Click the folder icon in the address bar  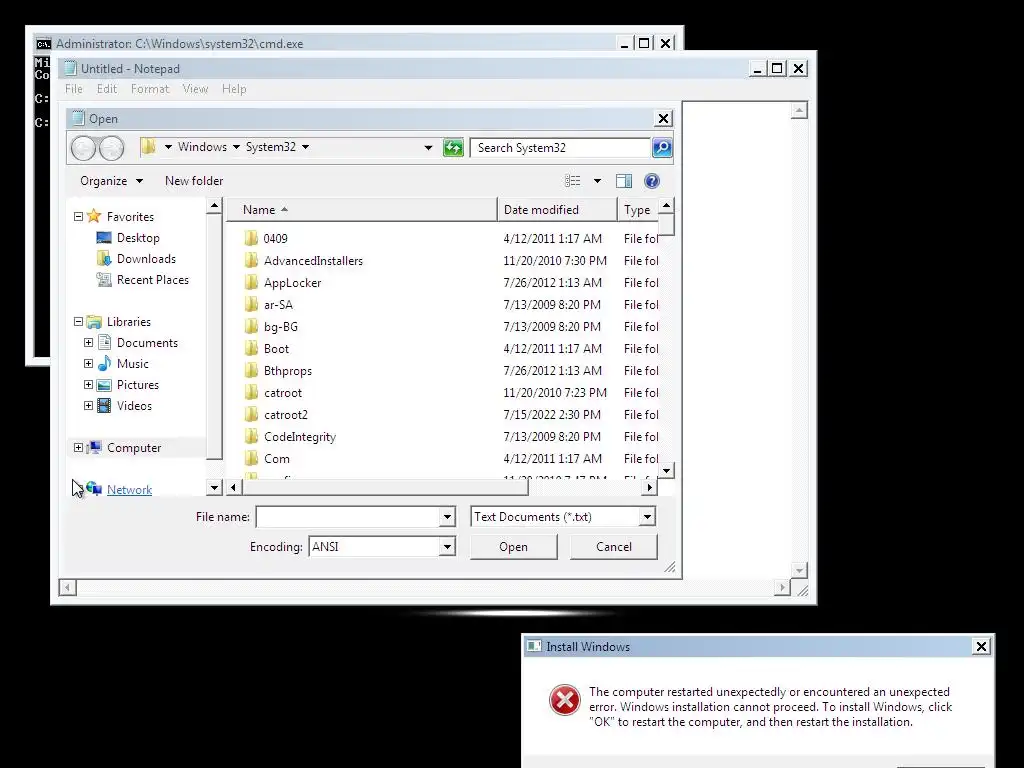(148, 147)
